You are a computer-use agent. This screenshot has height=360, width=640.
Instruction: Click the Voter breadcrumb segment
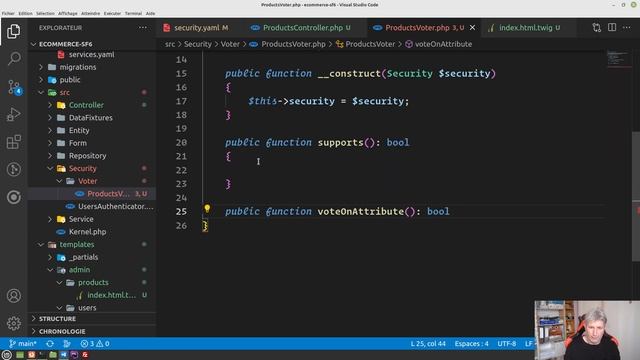pyautogui.click(x=230, y=44)
